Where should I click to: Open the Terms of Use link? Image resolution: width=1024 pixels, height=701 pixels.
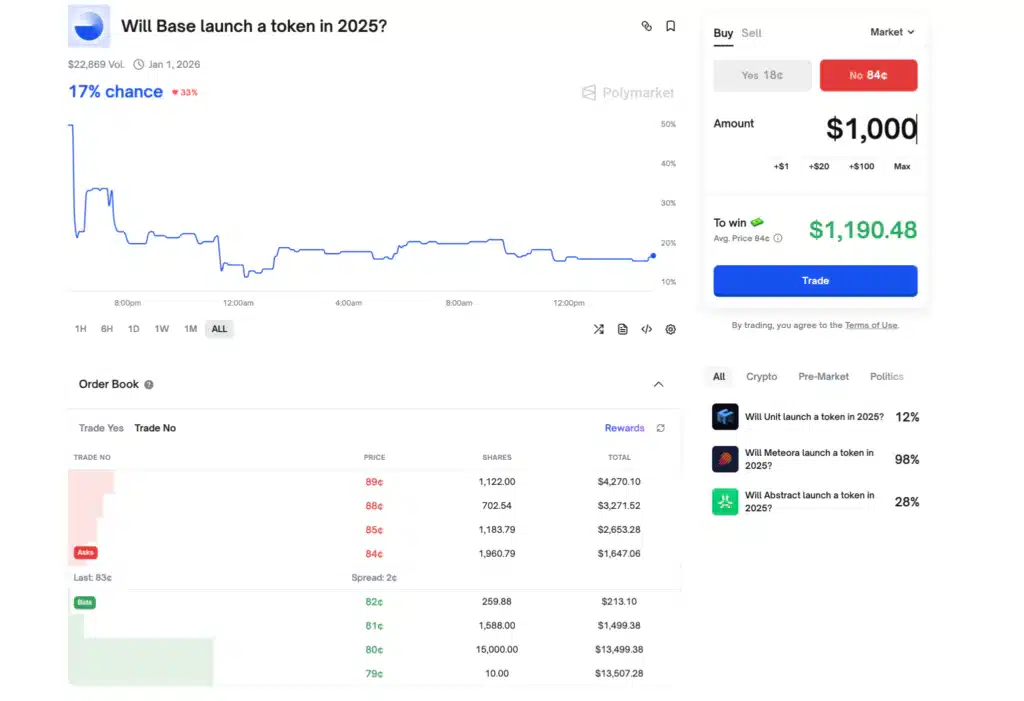point(871,325)
